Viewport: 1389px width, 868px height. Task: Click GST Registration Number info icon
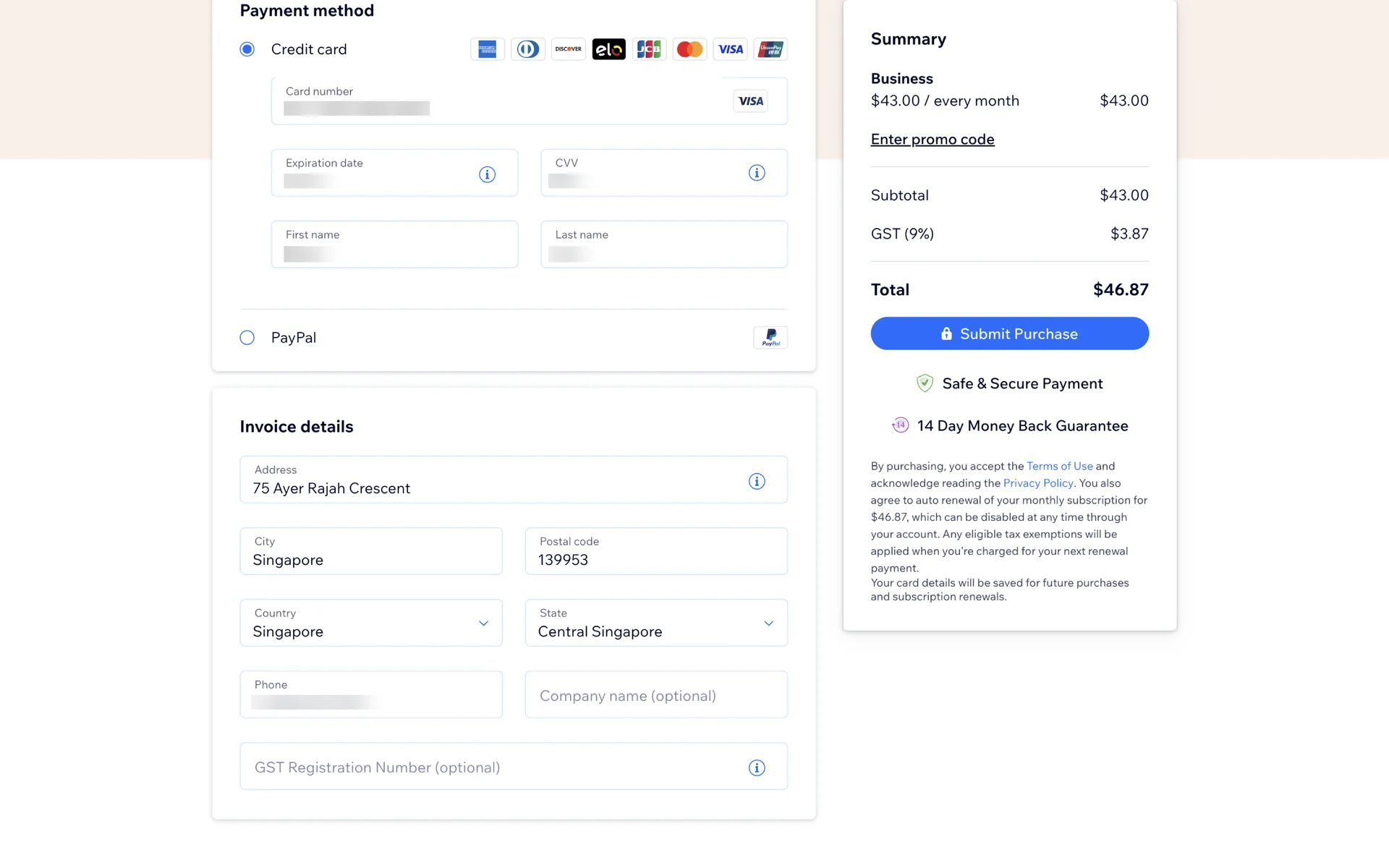click(x=757, y=767)
